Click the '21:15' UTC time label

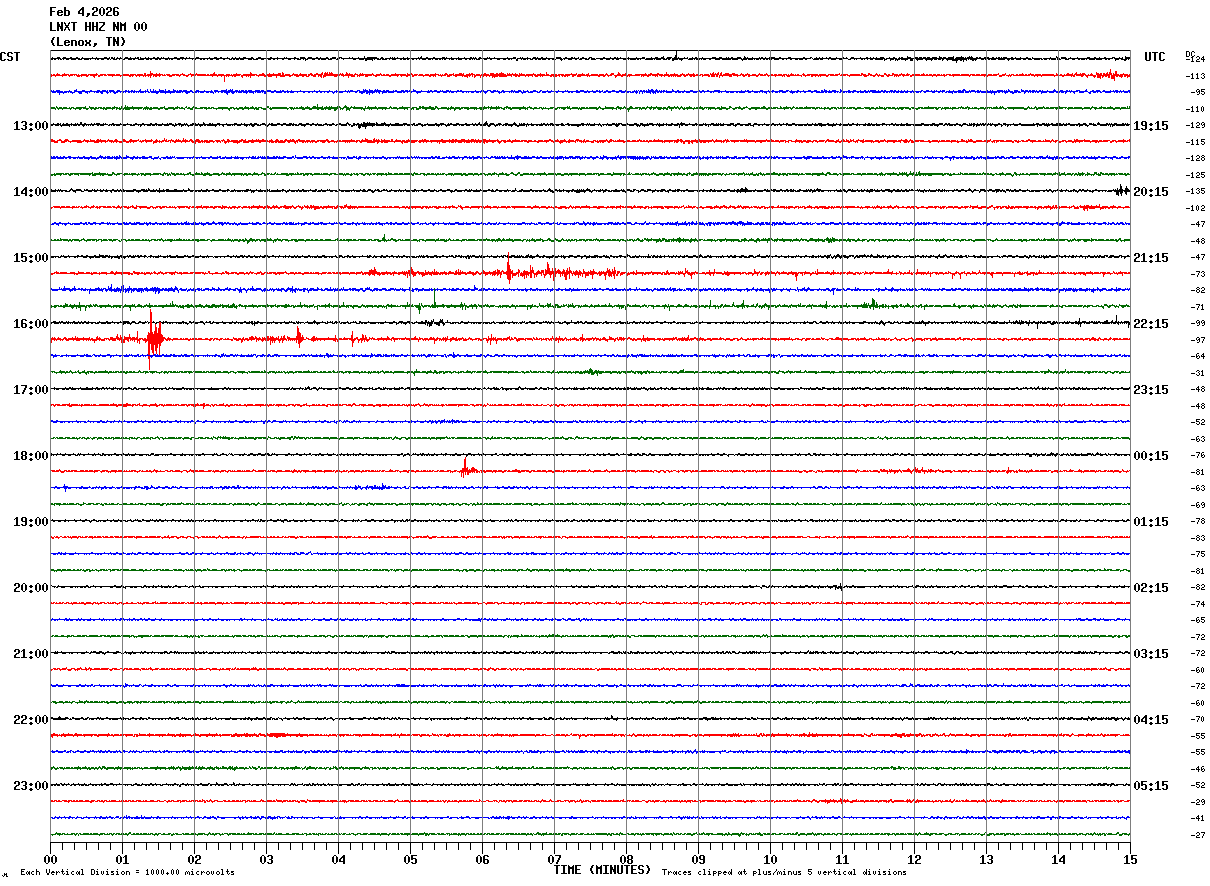[x=1151, y=258]
